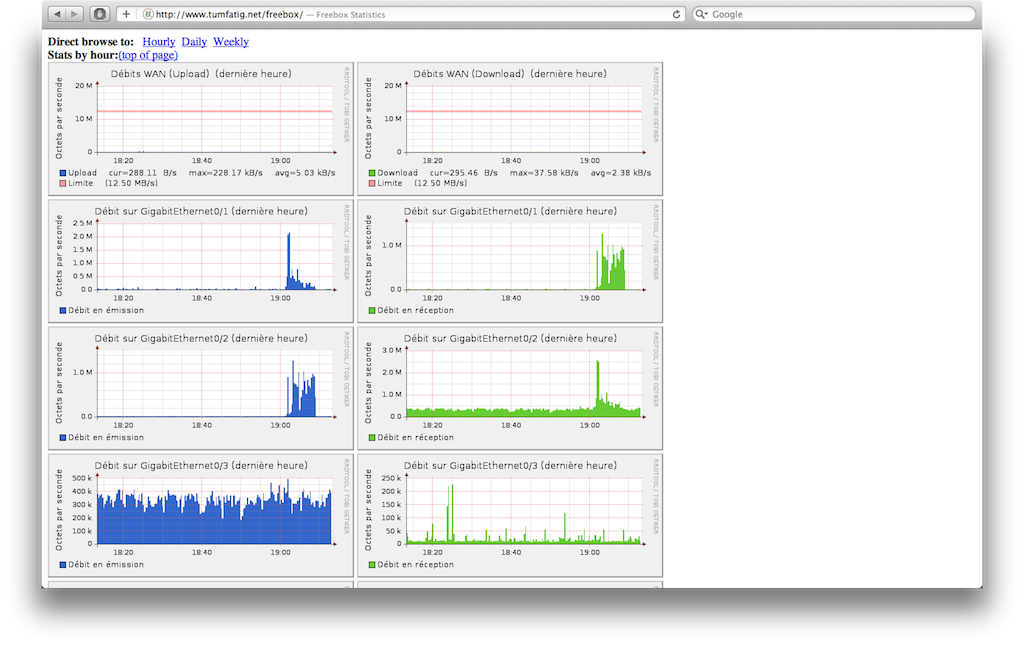Screen dimensions: 1024x646
Task: Click 'max=228.17 kB/s' in Upload legend
Action: [x=226, y=173]
